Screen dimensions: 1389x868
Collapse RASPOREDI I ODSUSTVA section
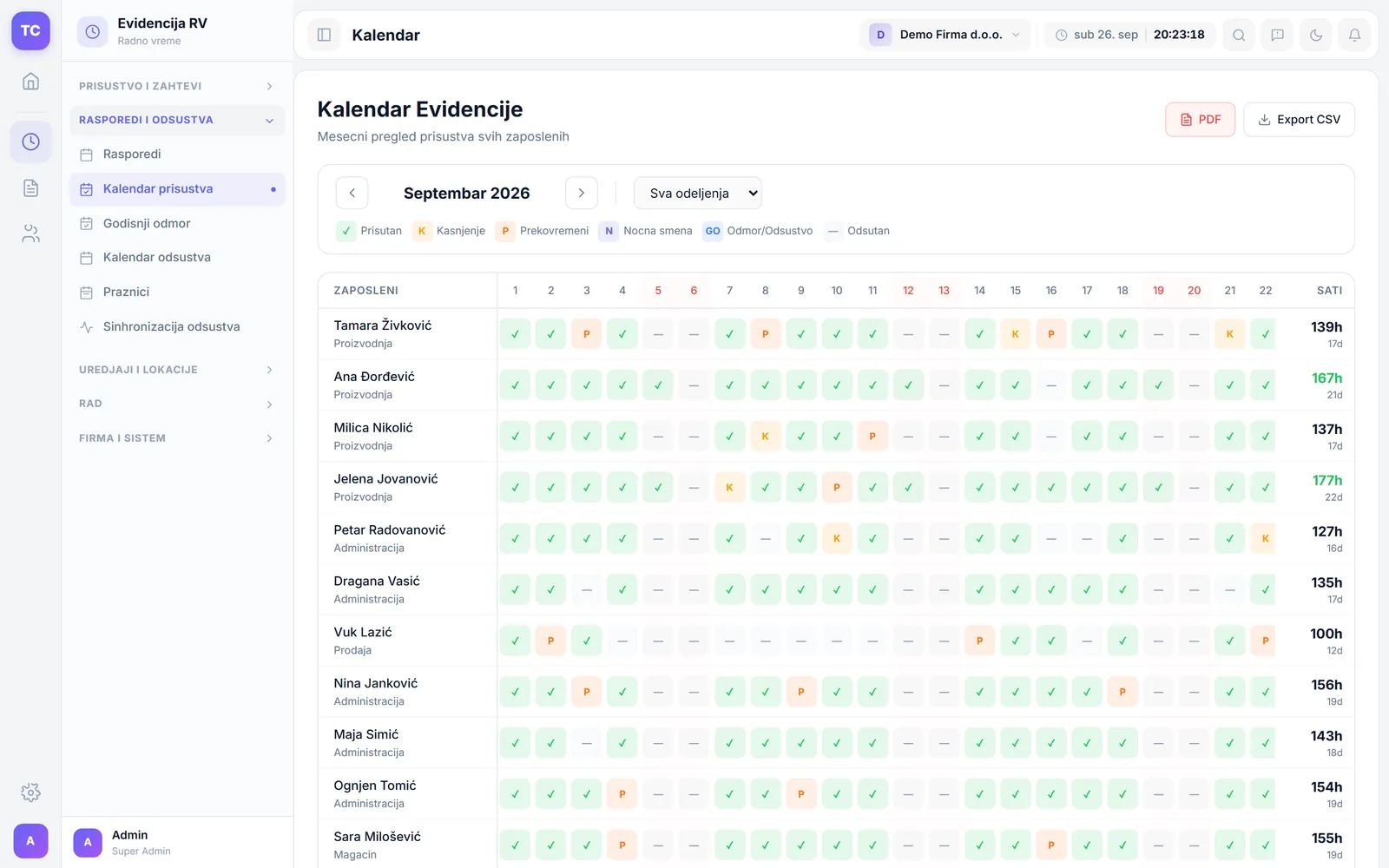177,120
